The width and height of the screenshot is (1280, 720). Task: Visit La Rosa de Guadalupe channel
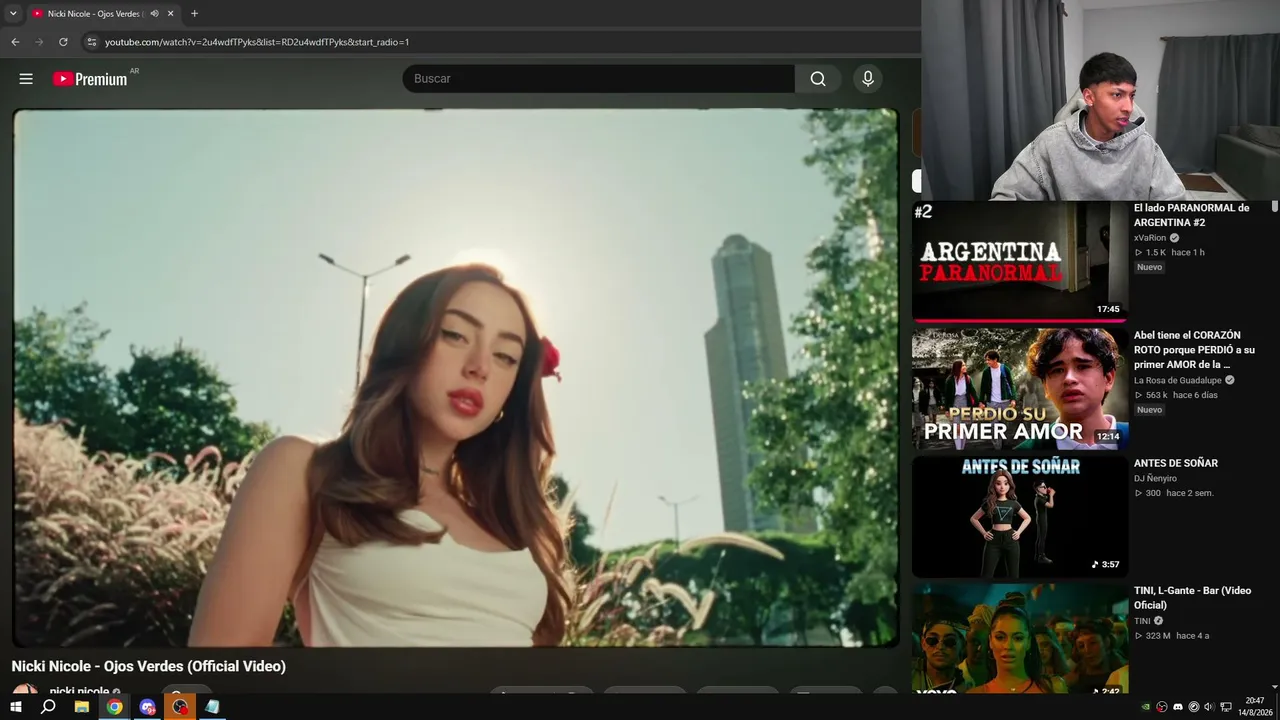click(1178, 380)
